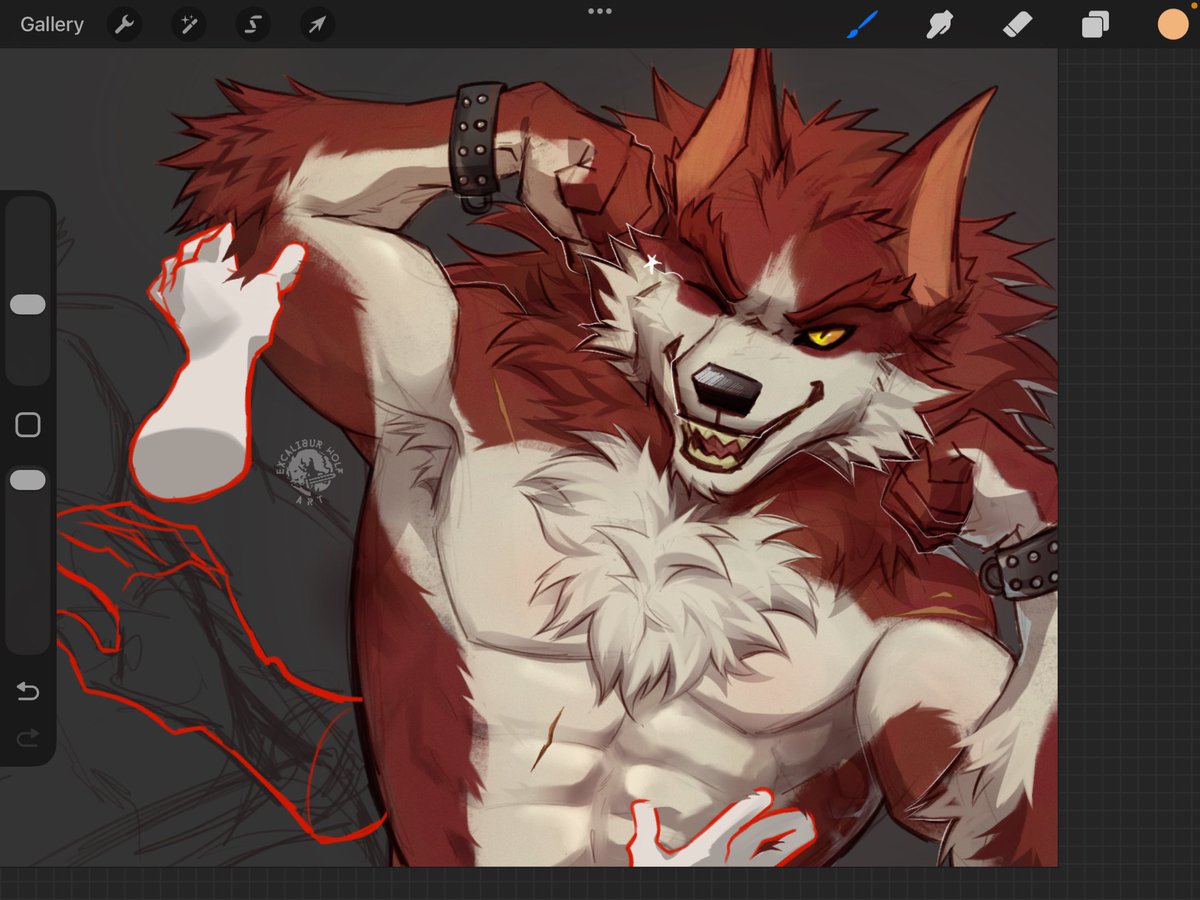This screenshot has height=900, width=1200.
Task: Open the Layers panel
Action: point(1095,25)
